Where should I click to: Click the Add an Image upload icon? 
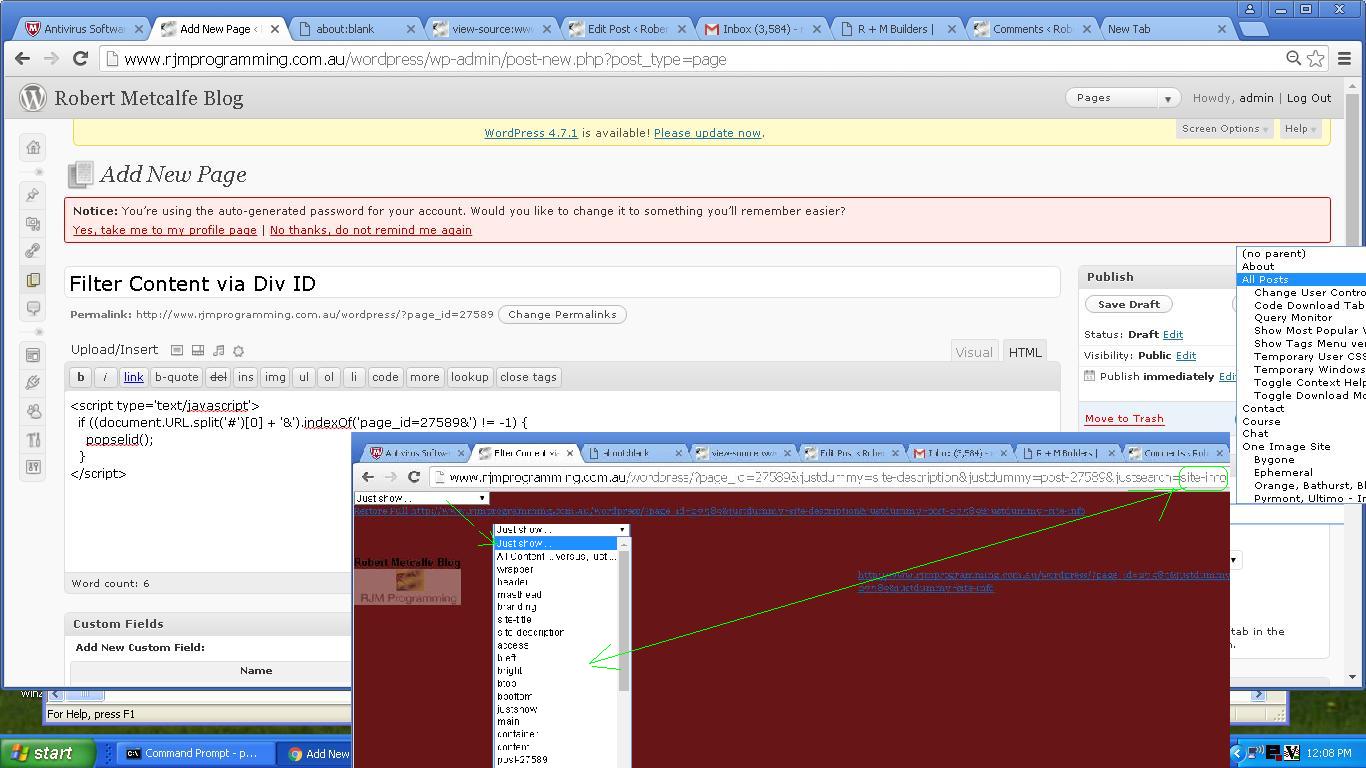176,350
